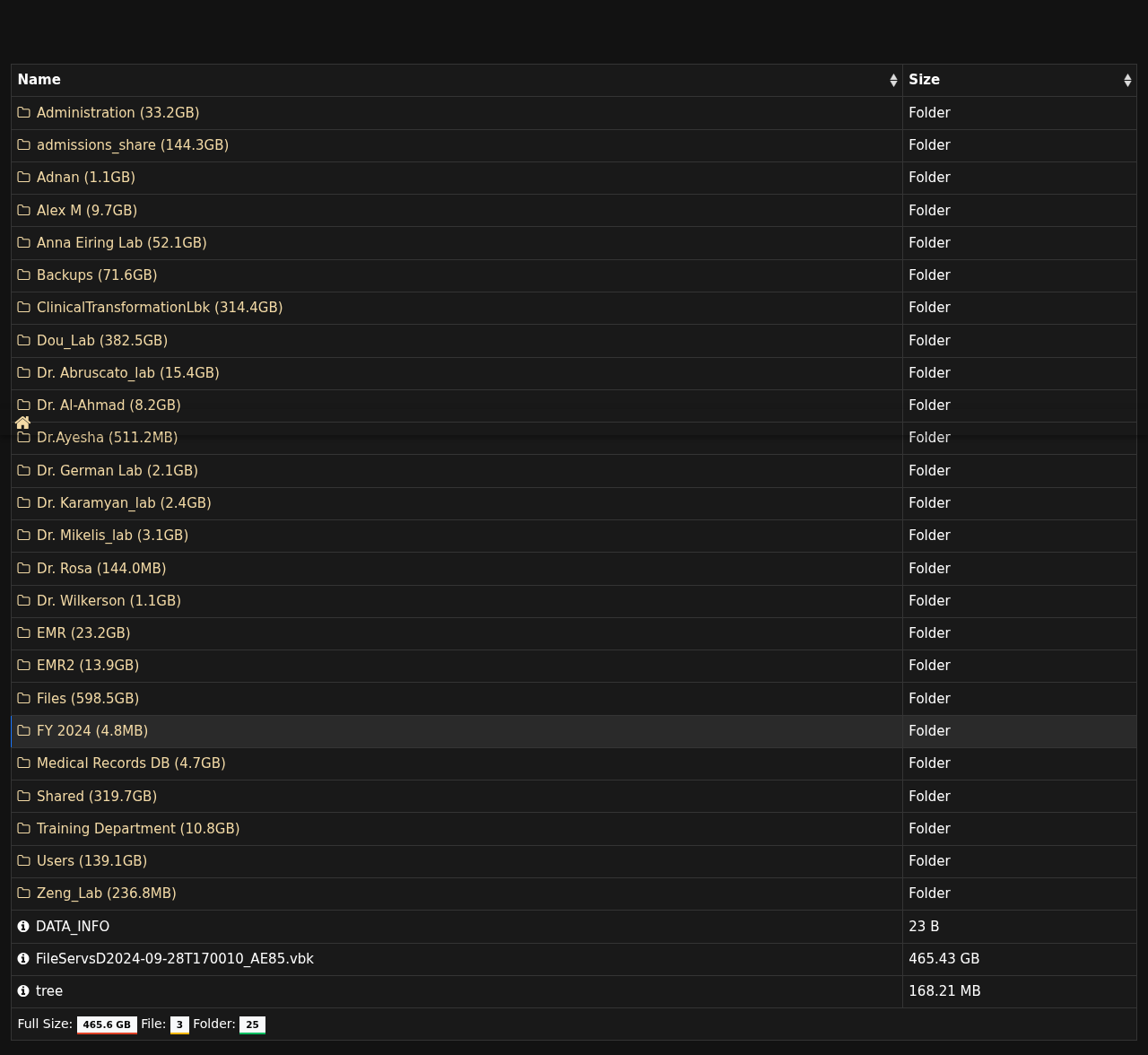Open the admissions_share folder
Viewport: 1148px width, 1055px height.
tap(132, 145)
